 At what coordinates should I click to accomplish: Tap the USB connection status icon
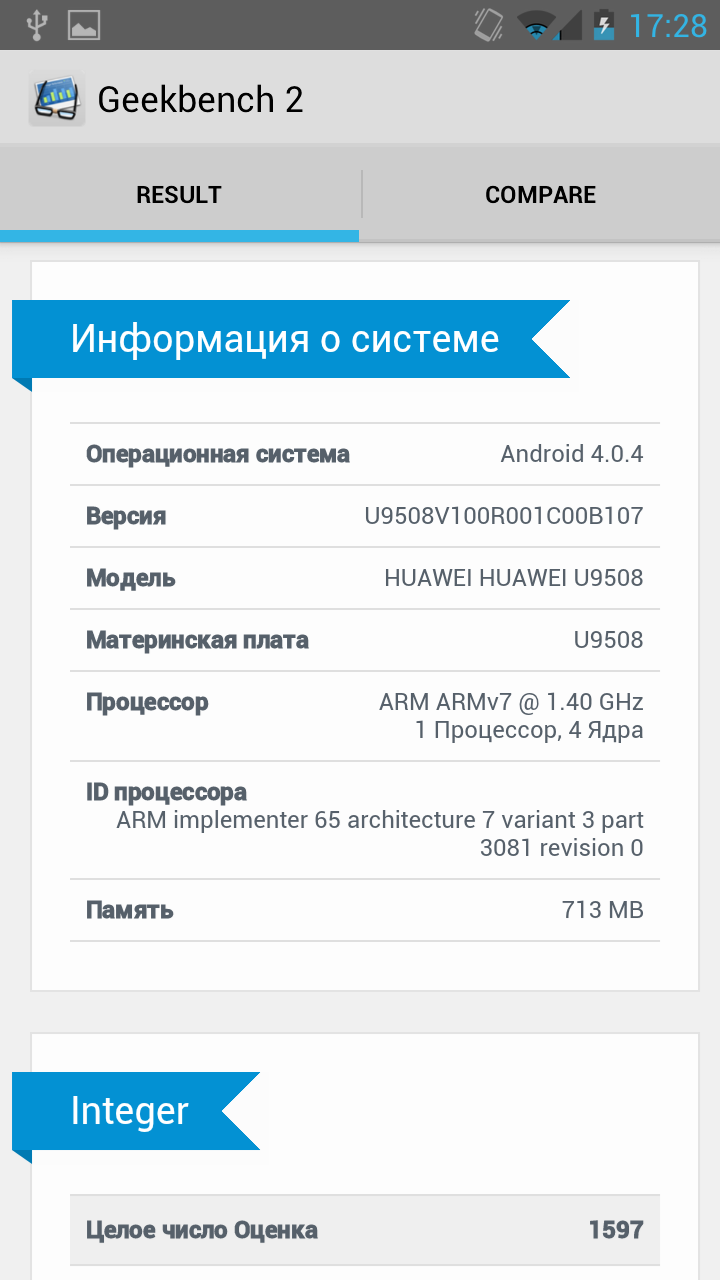pos(36,25)
